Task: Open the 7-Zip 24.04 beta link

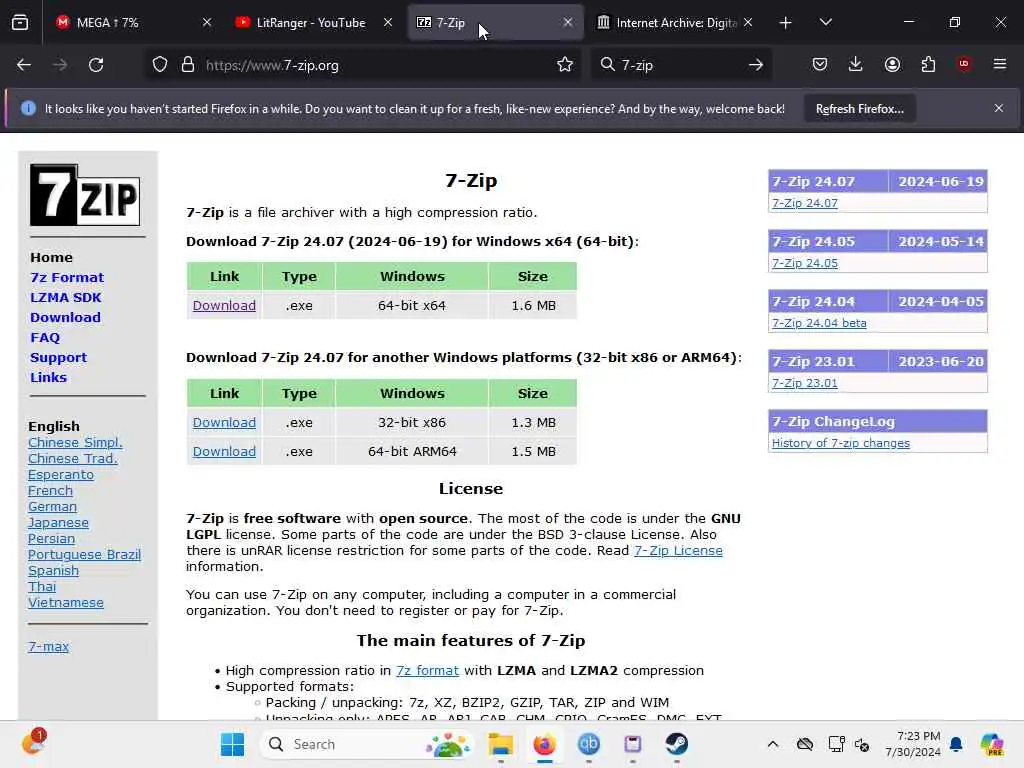Action: click(x=819, y=323)
